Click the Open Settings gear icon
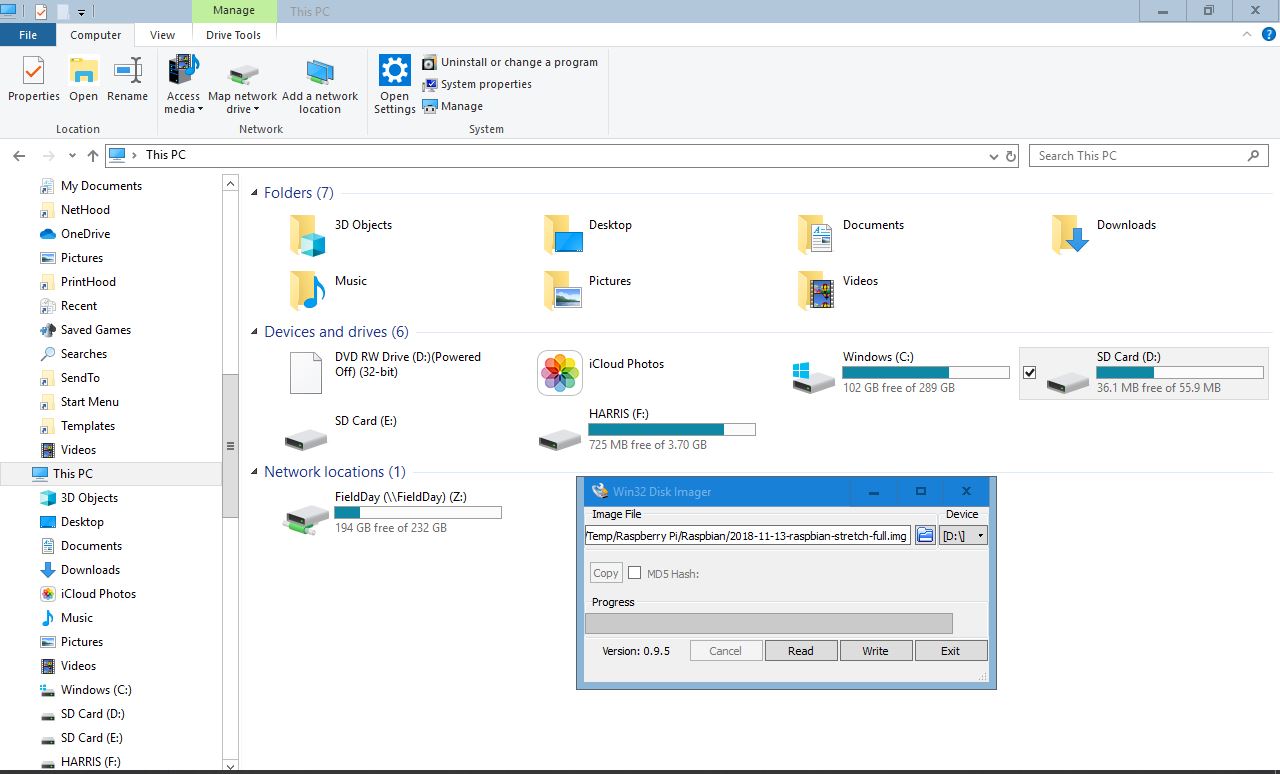 (394, 71)
